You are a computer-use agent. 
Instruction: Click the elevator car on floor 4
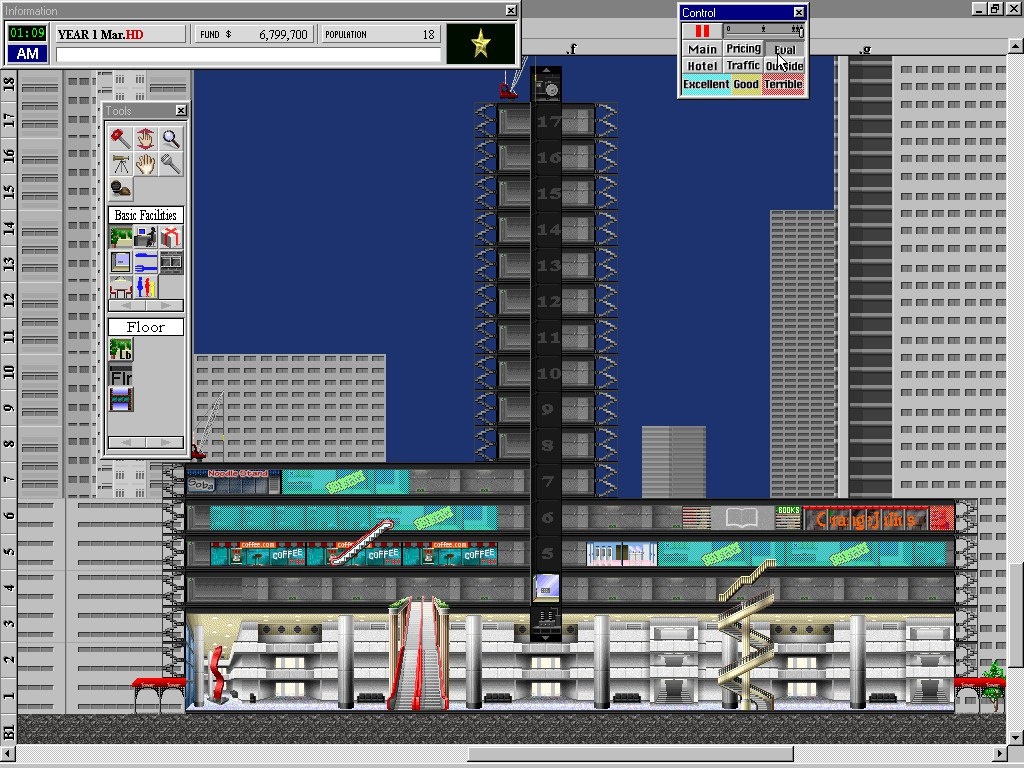point(546,587)
